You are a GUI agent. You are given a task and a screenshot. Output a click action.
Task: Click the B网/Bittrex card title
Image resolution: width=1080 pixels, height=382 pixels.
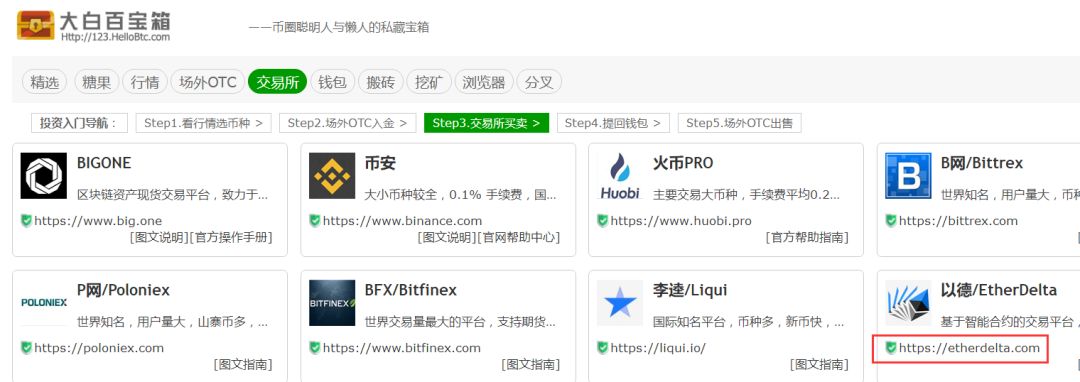(982, 163)
